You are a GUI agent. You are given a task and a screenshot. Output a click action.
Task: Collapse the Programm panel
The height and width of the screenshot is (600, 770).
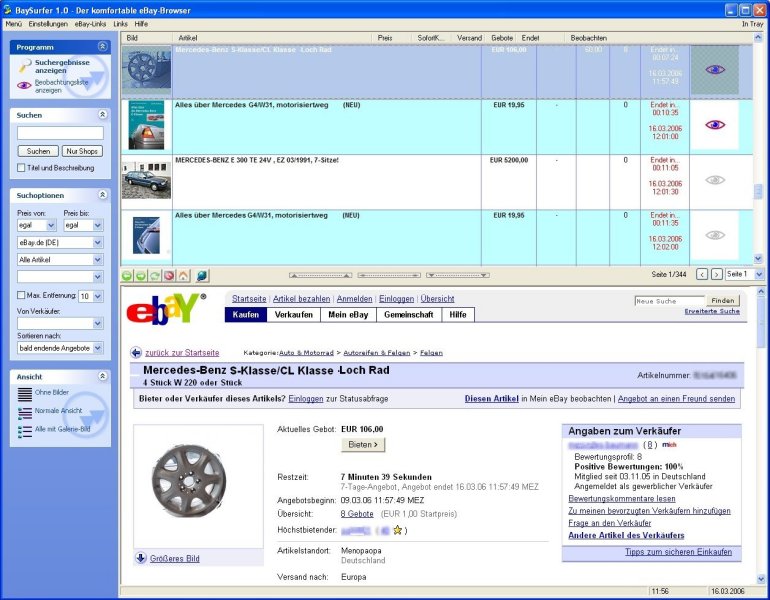coord(103,46)
